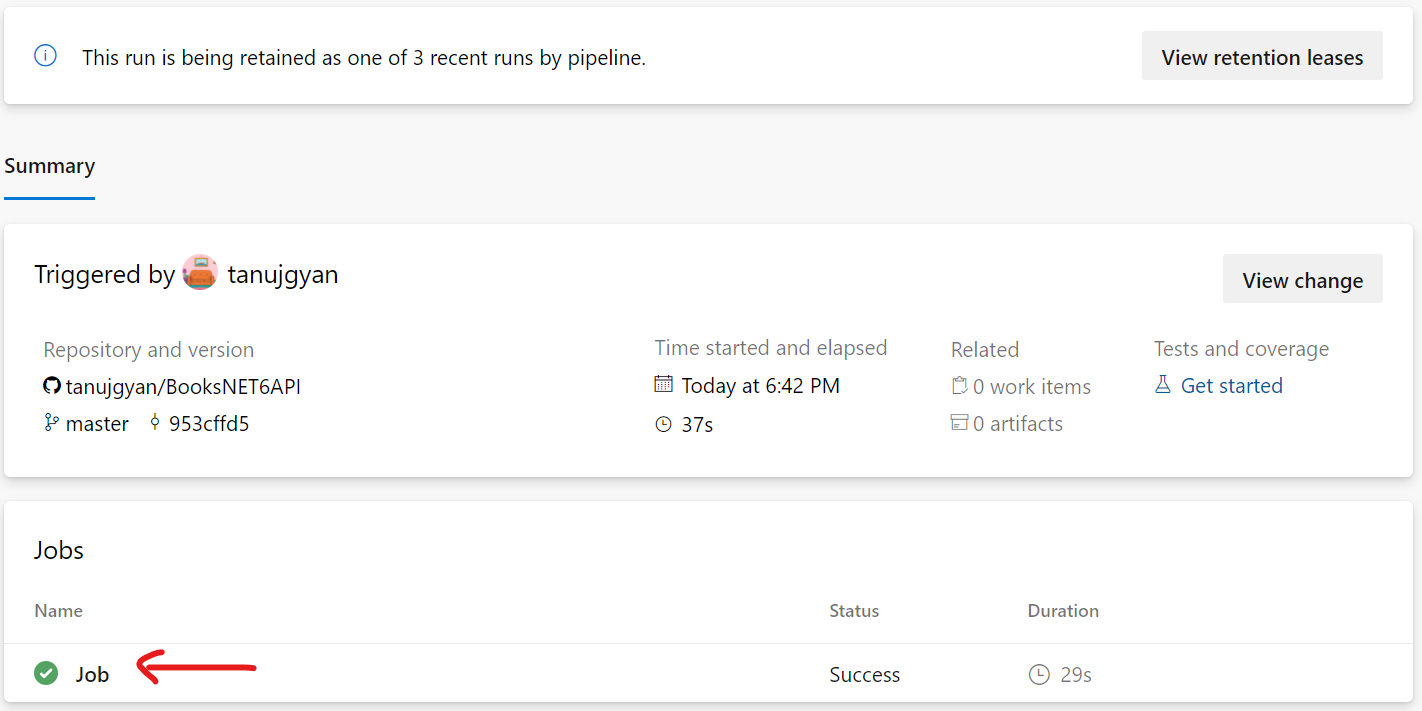The image size is (1422, 711).
Task: Select the clock icon next to 37s
Action: pyautogui.click(x=663, y=424)
